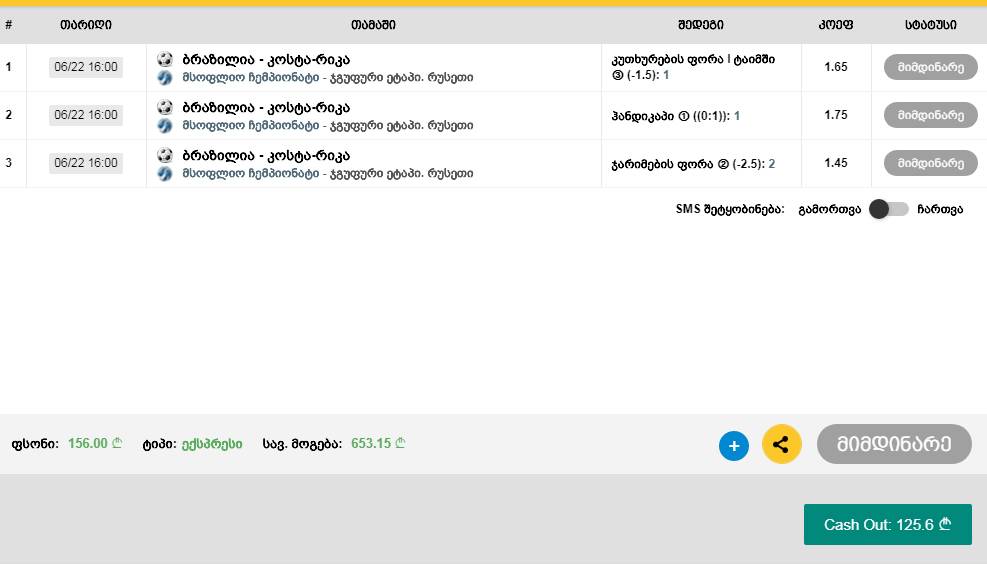987x564 pixels.
Task: Click the SMS შეტყობინება label
Action: pos(730,209)
